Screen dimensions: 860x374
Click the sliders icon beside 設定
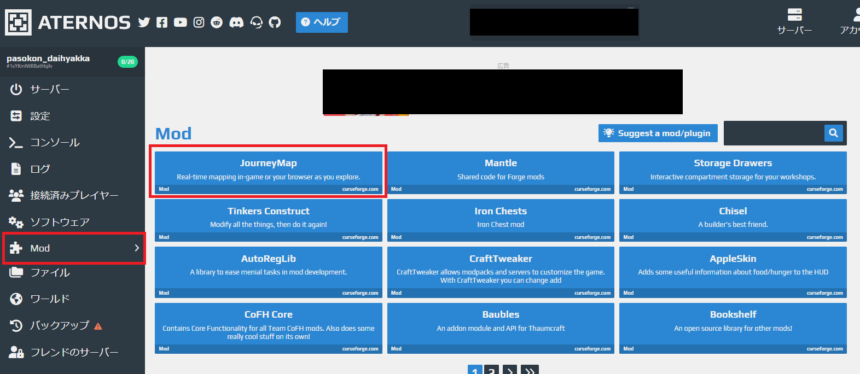pos(16,116)
